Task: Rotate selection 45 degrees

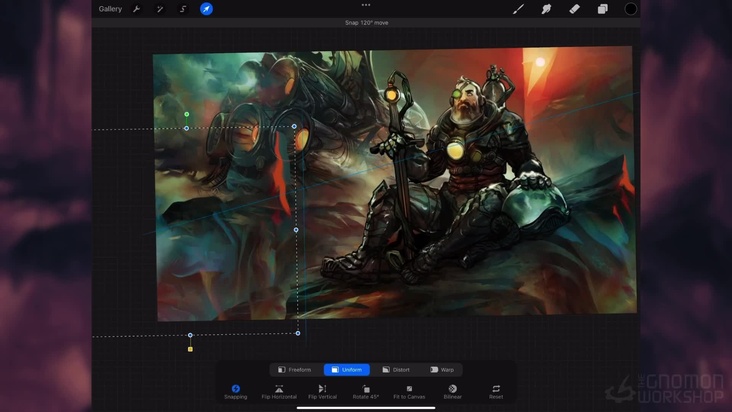Action: [366, 391]
